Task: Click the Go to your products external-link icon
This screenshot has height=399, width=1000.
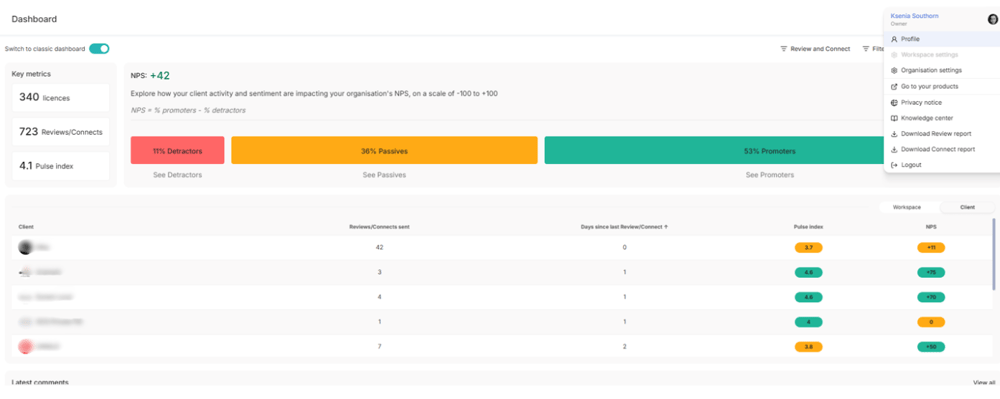Action: click(x=894, y=86)
